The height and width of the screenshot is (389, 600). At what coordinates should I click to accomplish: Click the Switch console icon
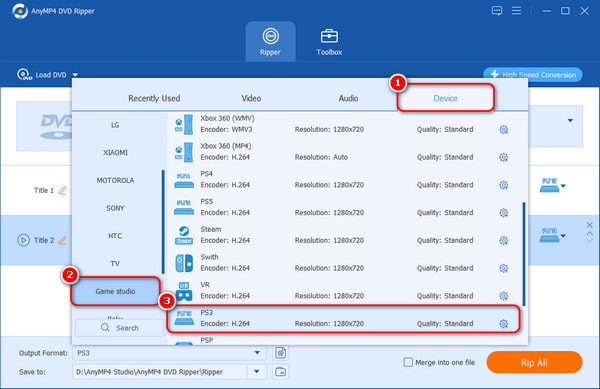[x=184, y=263]
